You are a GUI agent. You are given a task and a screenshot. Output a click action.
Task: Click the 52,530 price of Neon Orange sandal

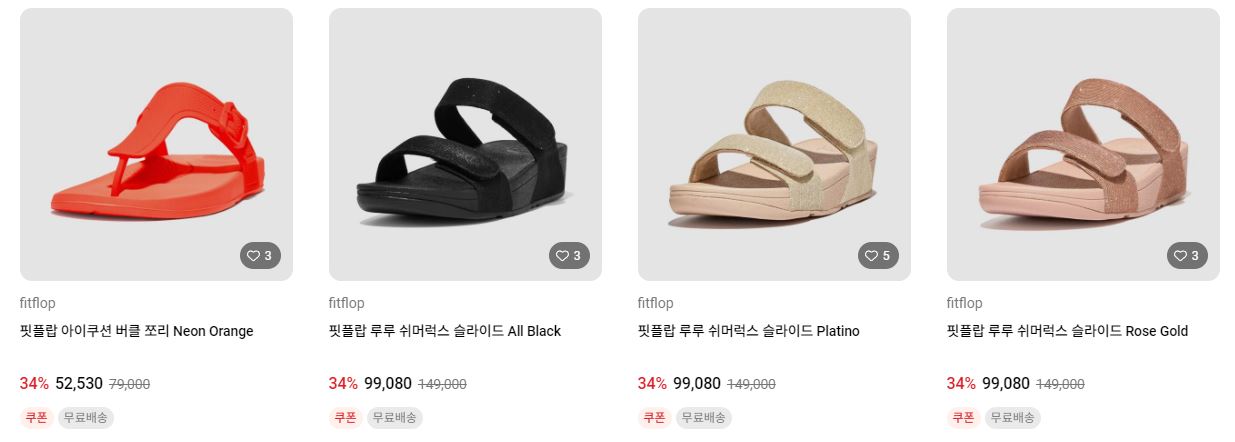tap(79, 383)
